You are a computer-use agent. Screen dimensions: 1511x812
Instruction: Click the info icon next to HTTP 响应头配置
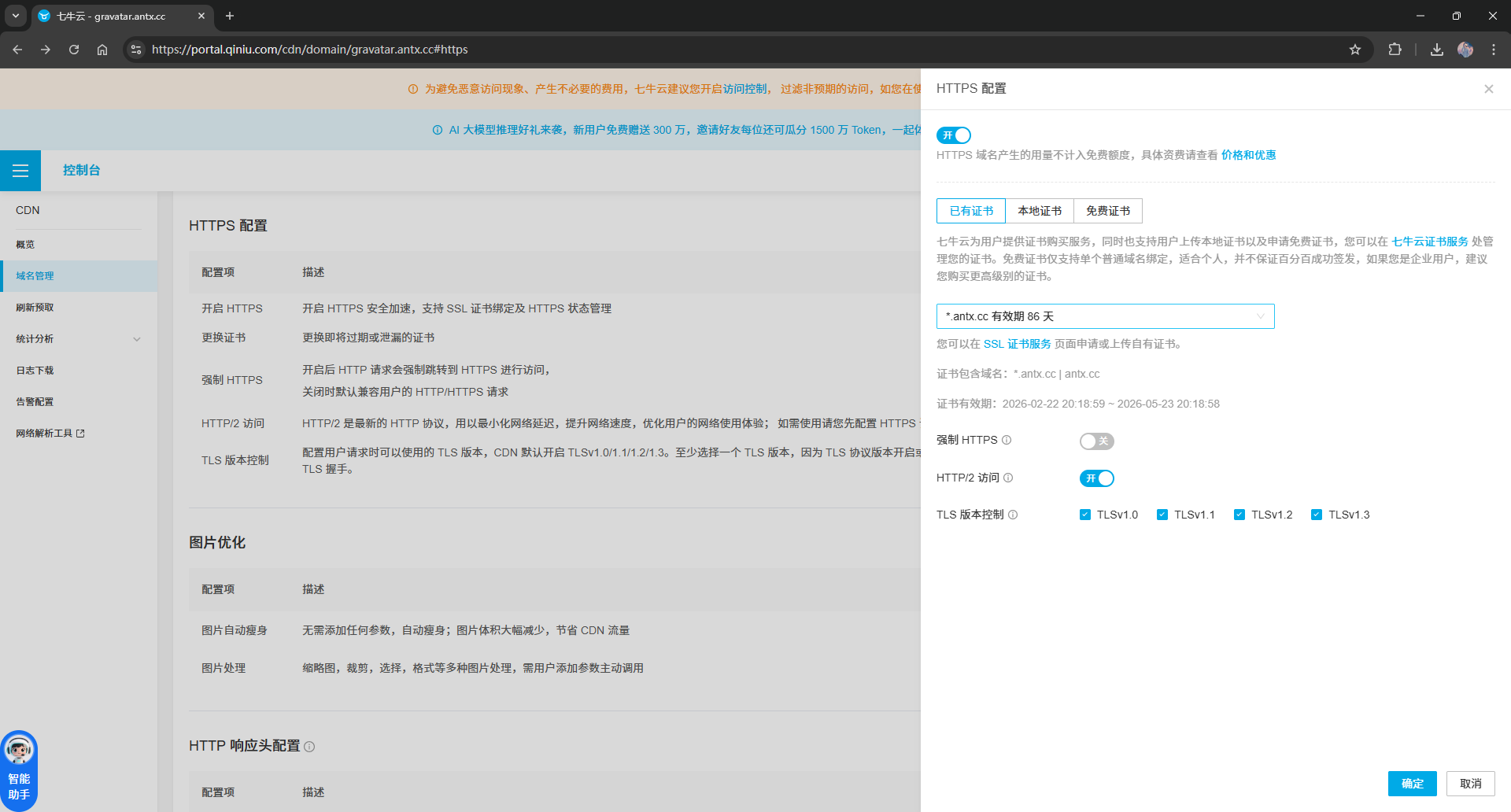(309, 747)
